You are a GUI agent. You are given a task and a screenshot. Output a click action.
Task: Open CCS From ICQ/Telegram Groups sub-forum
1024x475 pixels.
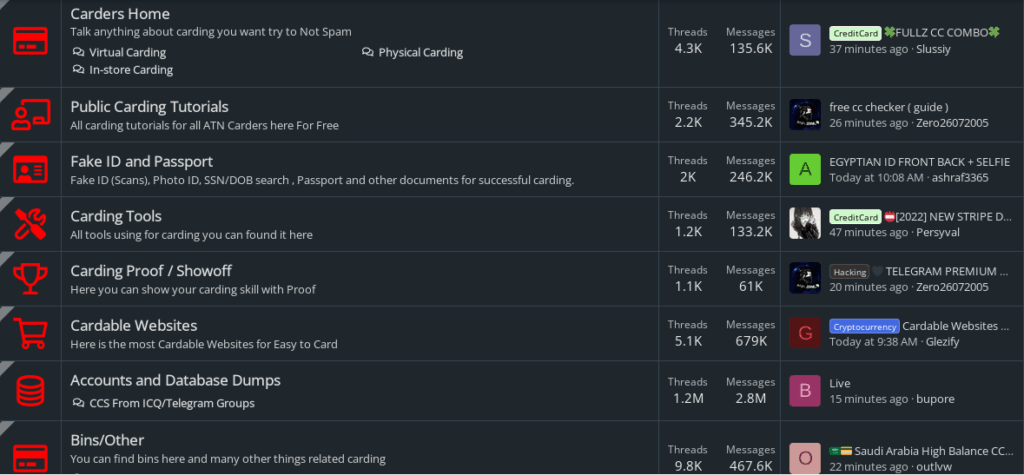point(171,403)
